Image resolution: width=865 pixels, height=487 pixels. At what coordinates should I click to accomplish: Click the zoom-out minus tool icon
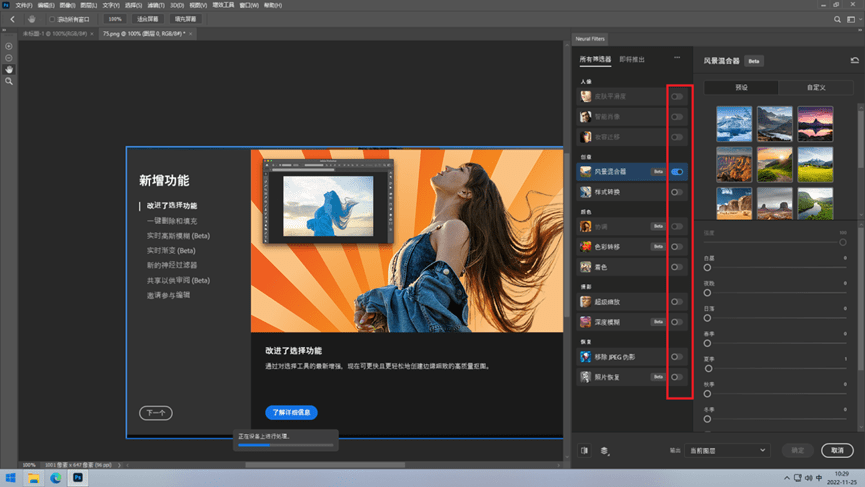[x=9, y=58]
